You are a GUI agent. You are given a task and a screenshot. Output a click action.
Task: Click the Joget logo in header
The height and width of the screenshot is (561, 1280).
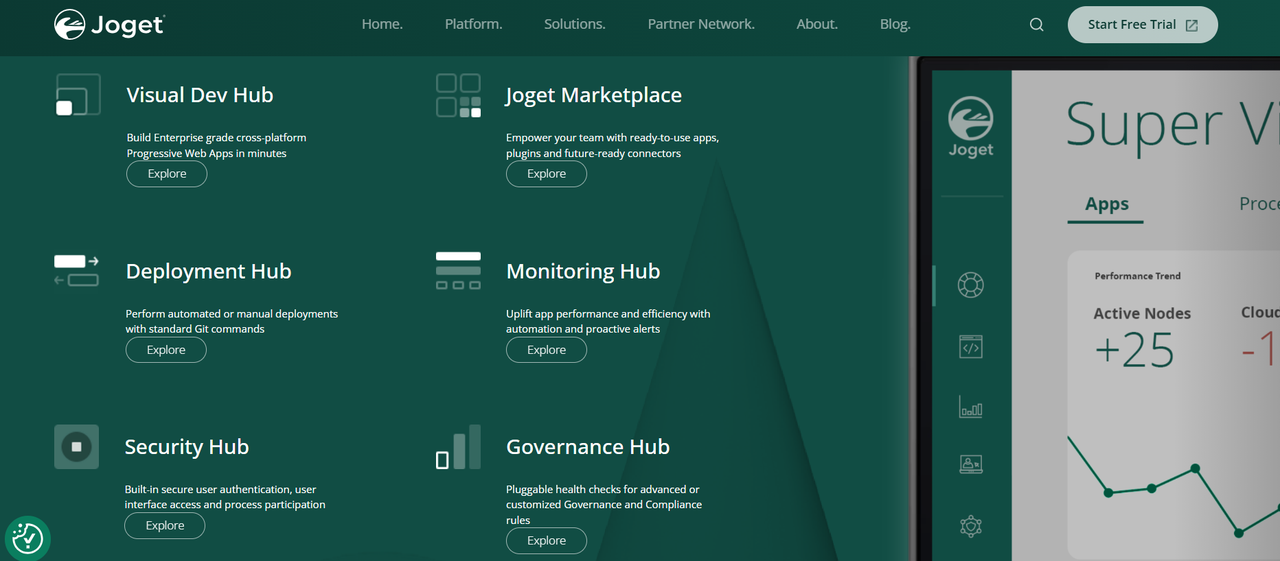click(x=109, y=25)
